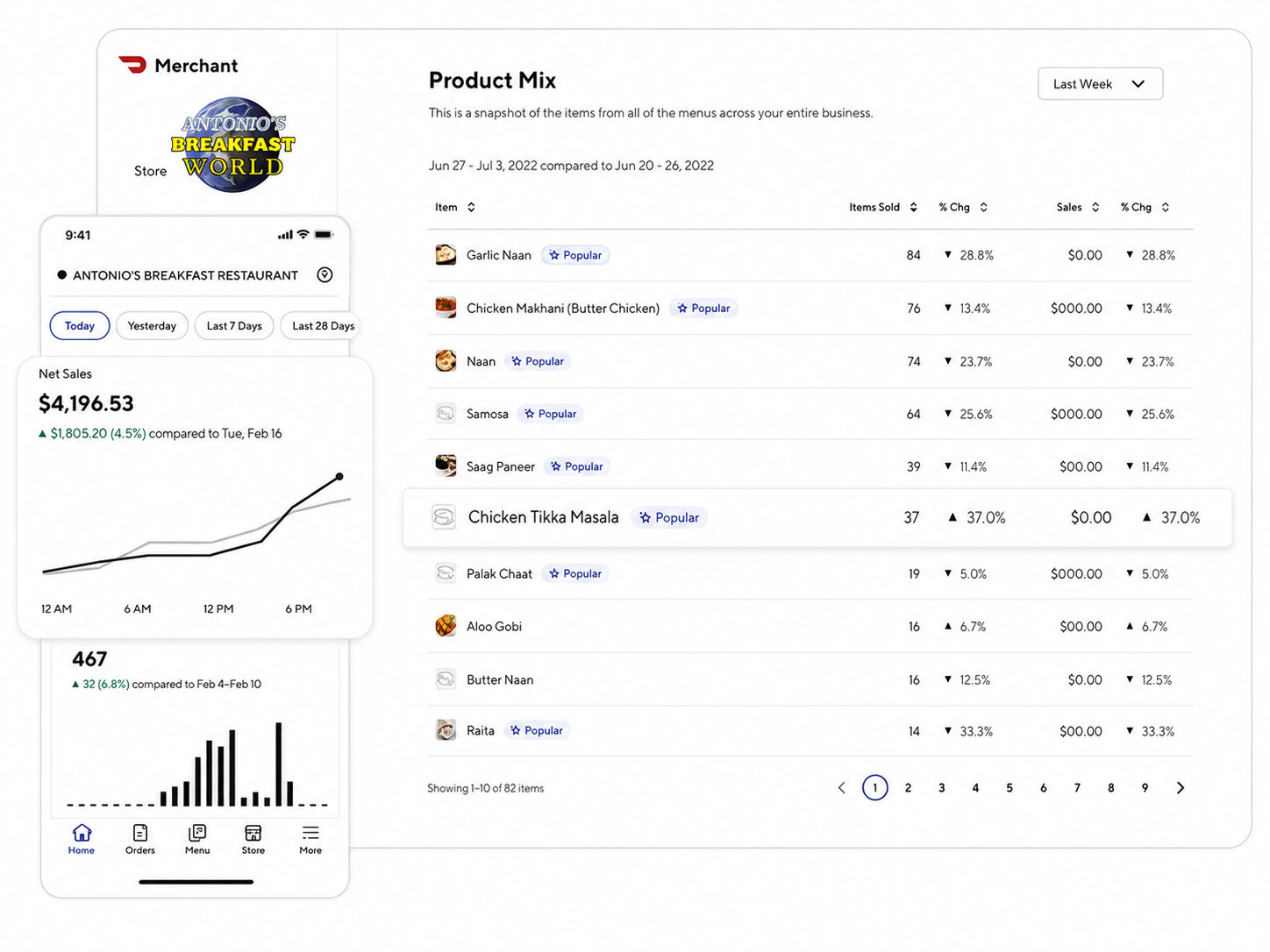This screenshot has width=1270, height=952.
Task: Go to page 5 of items
Action: click(1010, 788)
